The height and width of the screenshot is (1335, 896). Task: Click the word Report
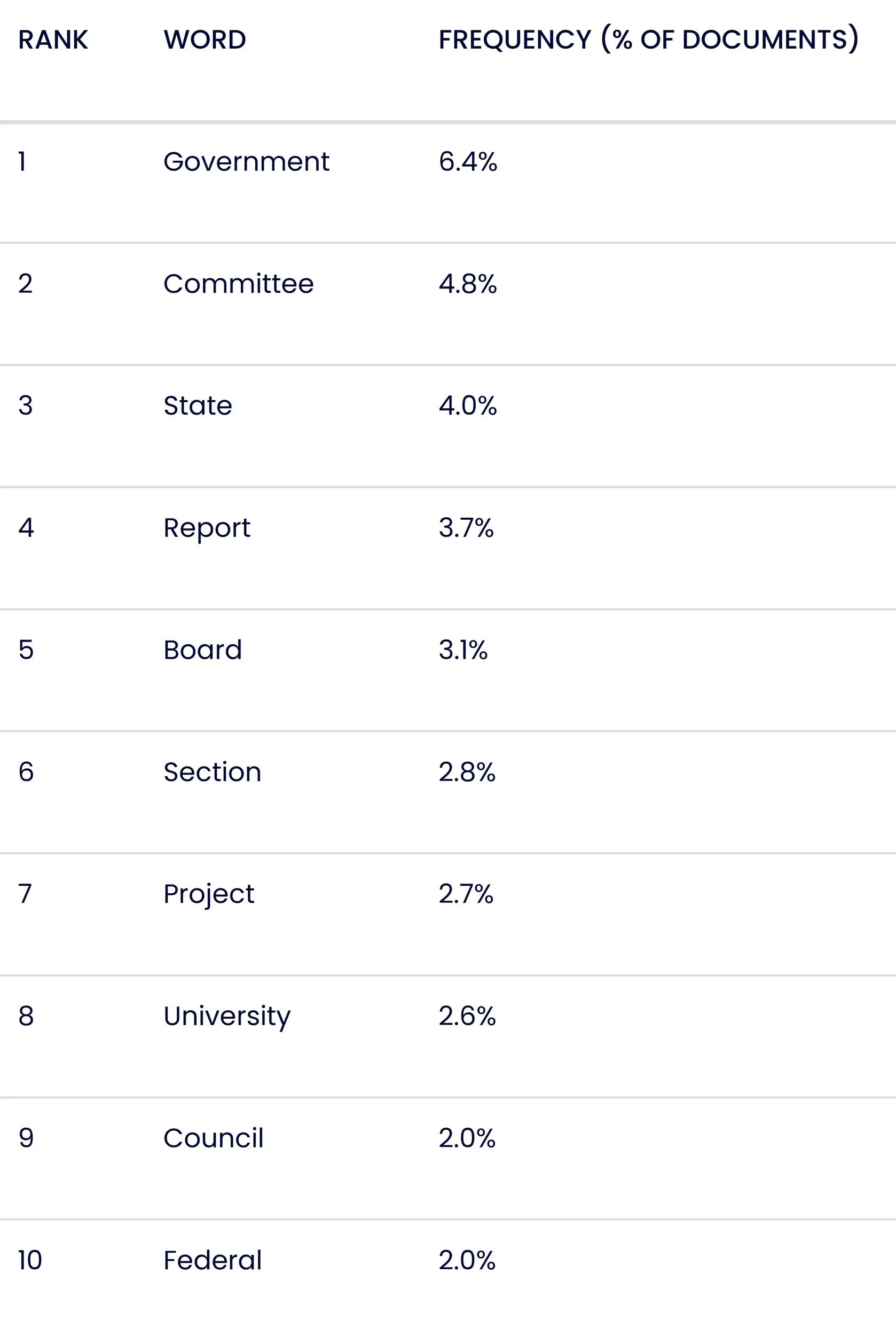click(x=207, y=528)
